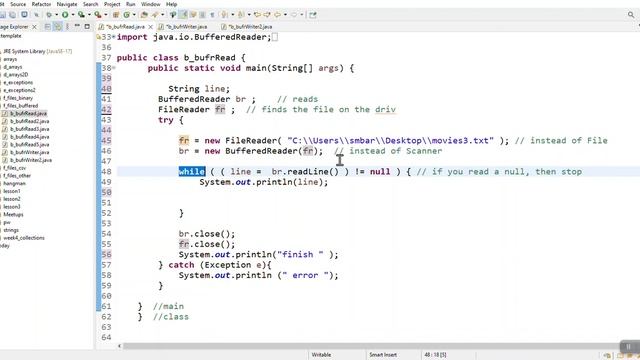This screenshot has width=640, height=360.
Task: Click the New Java Class green icon
Action: click(x=127, y=15)
